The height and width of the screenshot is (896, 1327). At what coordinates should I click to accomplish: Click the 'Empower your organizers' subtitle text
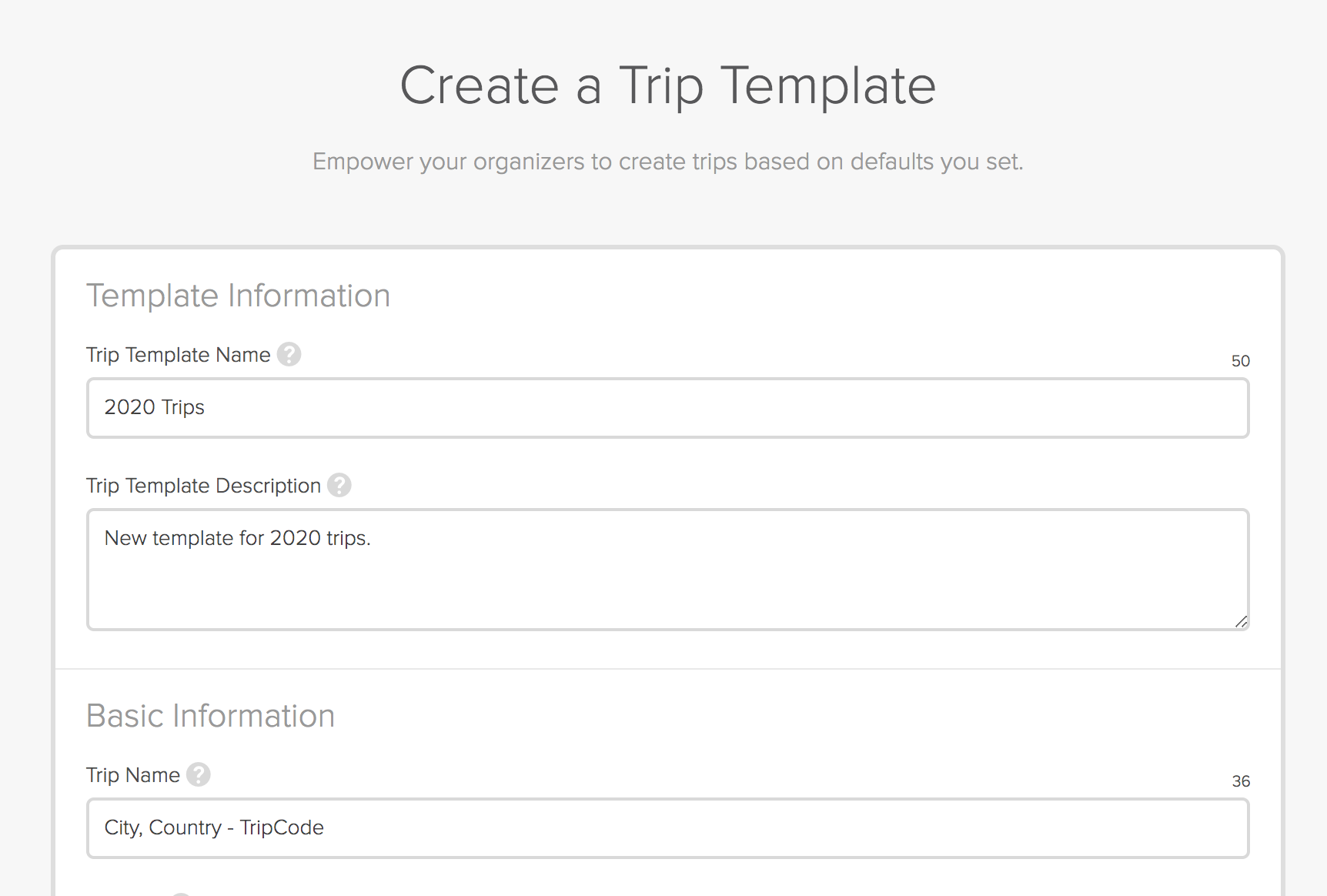[x=667, y=162]
